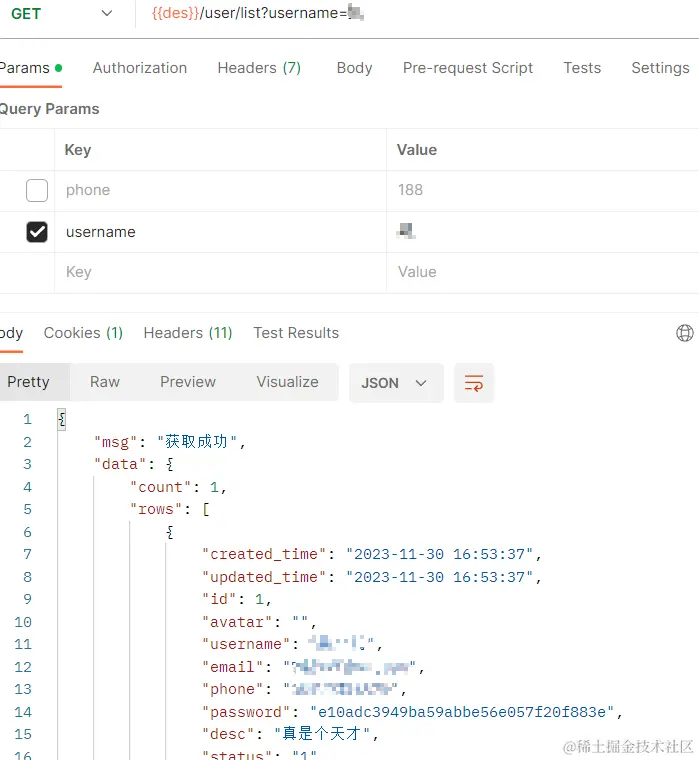The width and height of the screenshot is (699, 760).
Task: Open the response Cookies (1) tab
Action: click(x=83, y=333)
